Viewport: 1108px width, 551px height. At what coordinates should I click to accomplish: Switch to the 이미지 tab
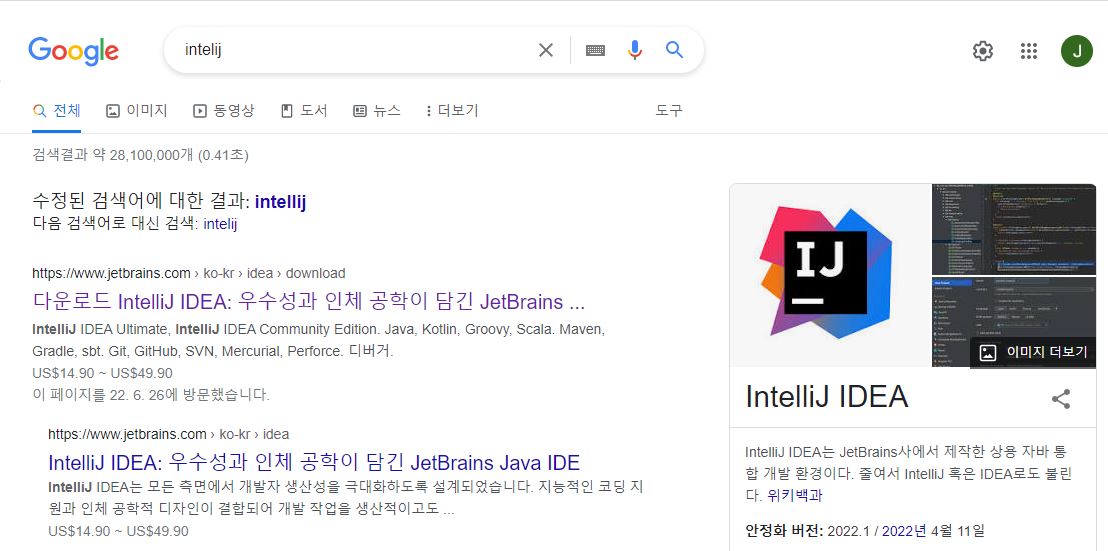[x=136, y=111]
